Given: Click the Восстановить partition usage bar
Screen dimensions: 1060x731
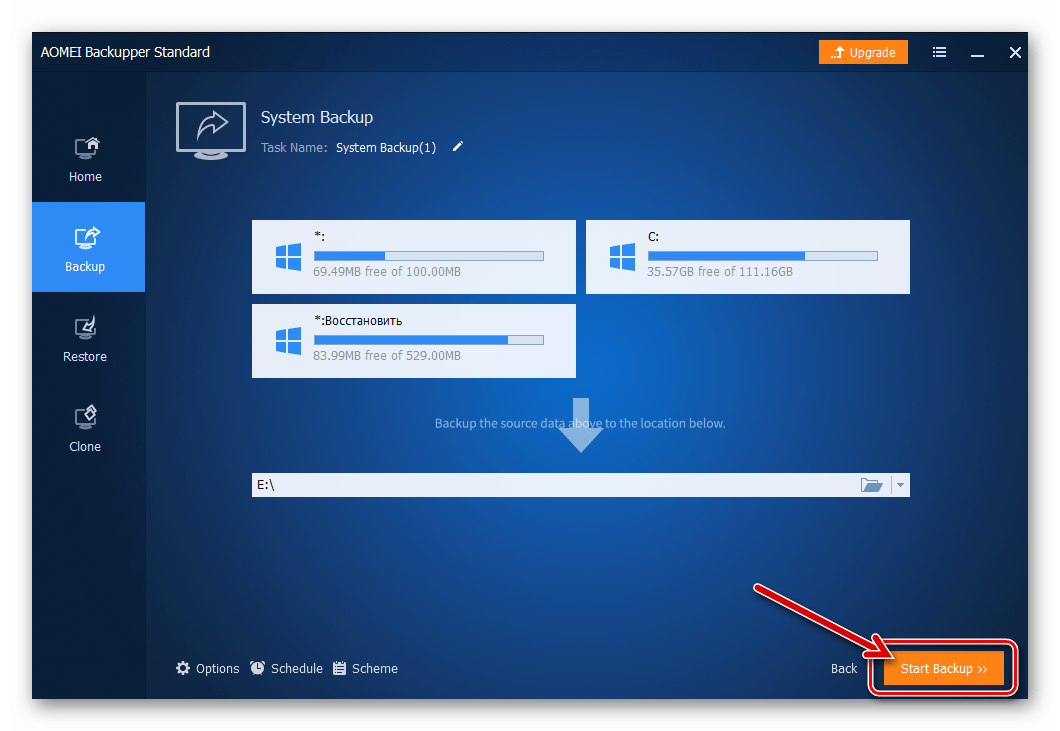Looking at the screenshot, I should pyautogui.click(x=429, y=340).
